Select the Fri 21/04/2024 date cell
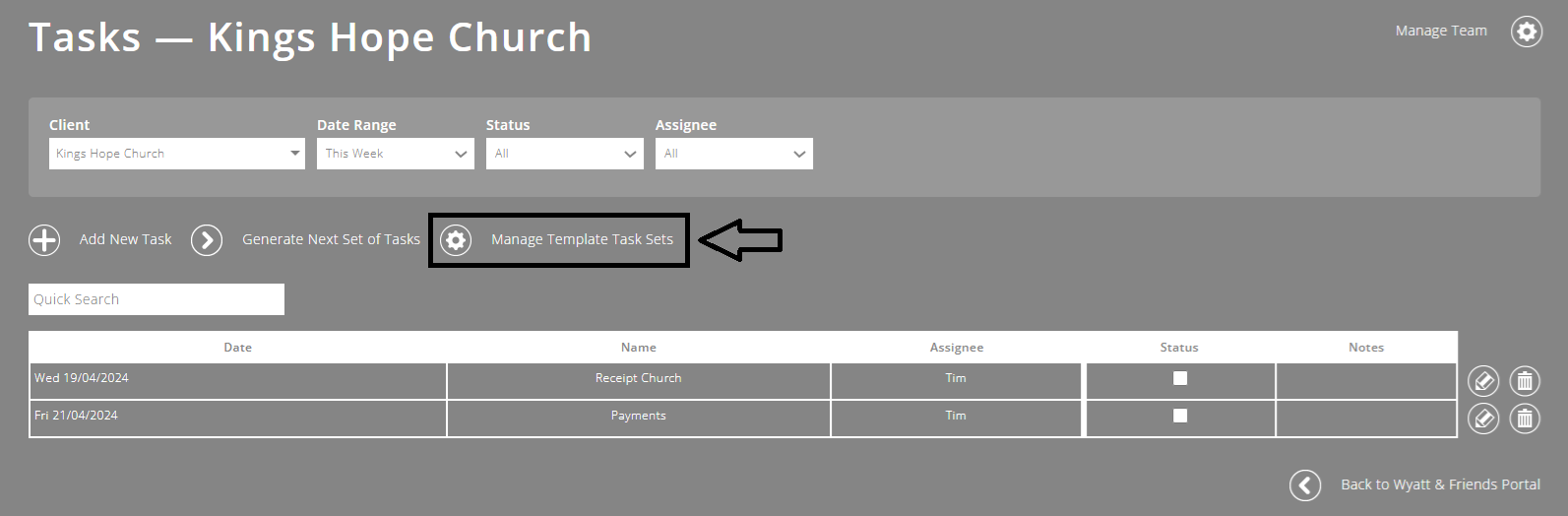Viewport: 1568px width, 516px height. click(238, 419)
